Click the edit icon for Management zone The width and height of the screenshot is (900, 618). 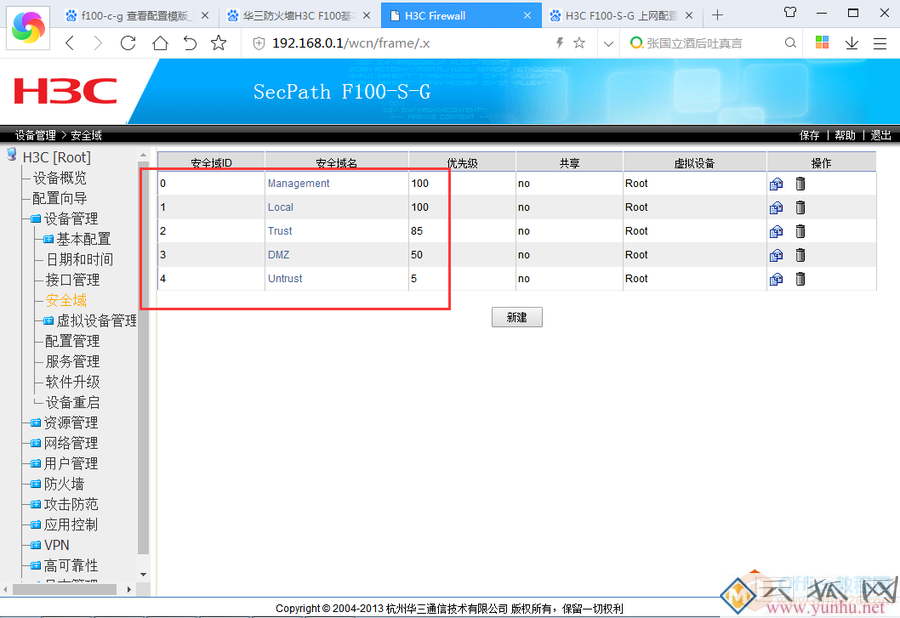(x=776, y=184)
